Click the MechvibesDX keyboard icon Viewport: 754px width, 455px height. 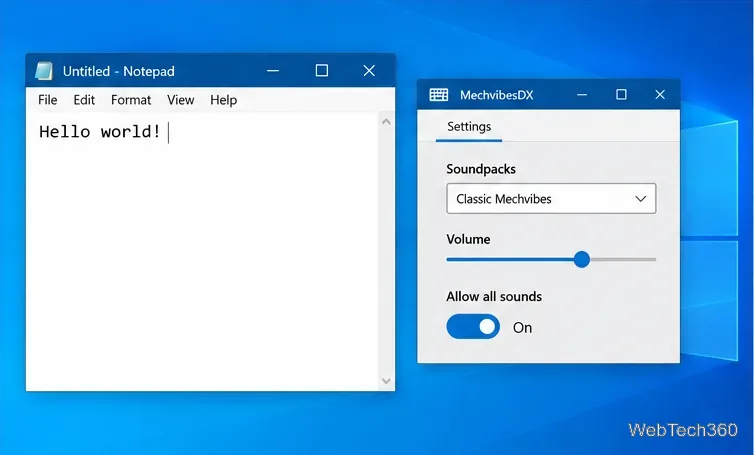439,95
